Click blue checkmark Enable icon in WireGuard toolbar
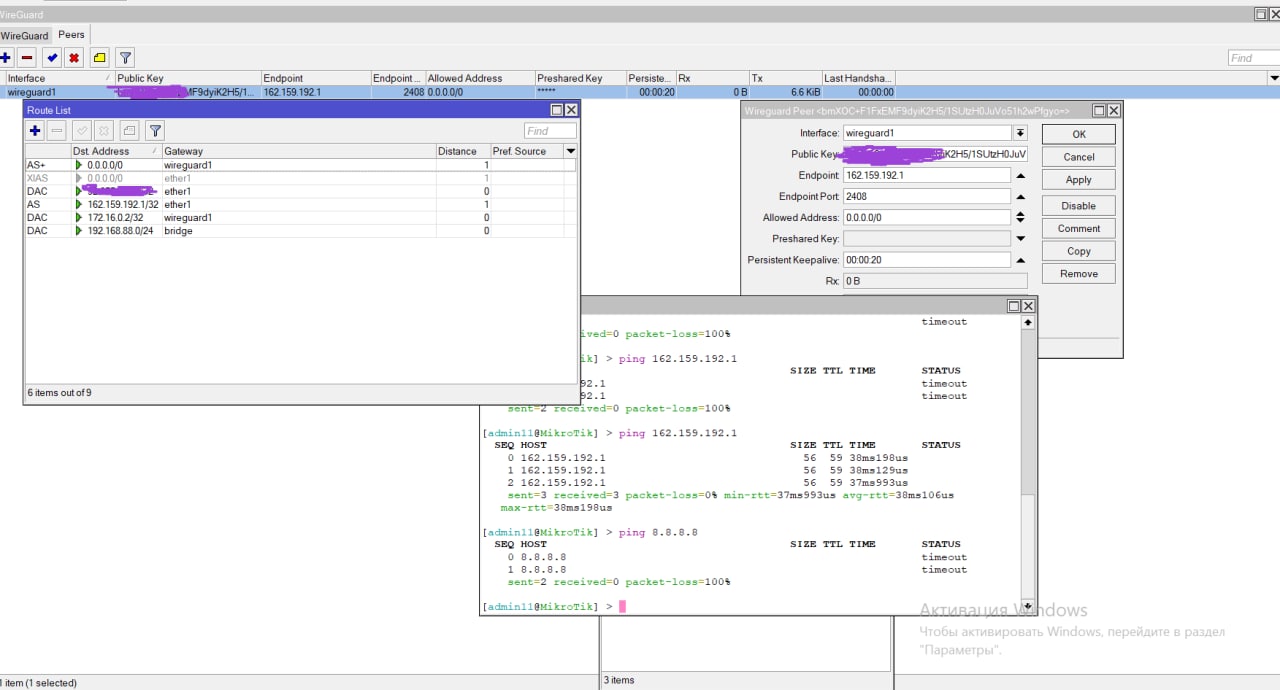 (x=52, y=58)
